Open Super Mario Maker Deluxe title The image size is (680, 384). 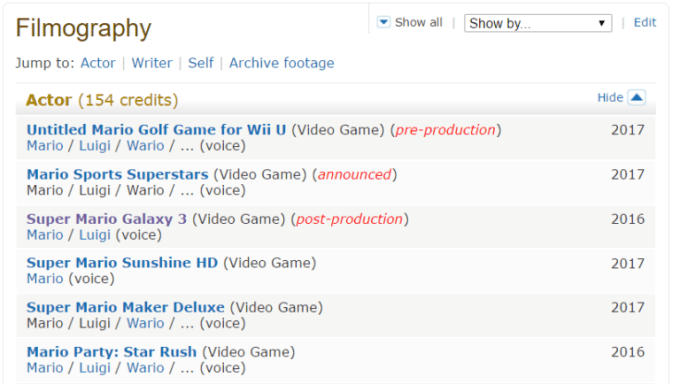125,308
